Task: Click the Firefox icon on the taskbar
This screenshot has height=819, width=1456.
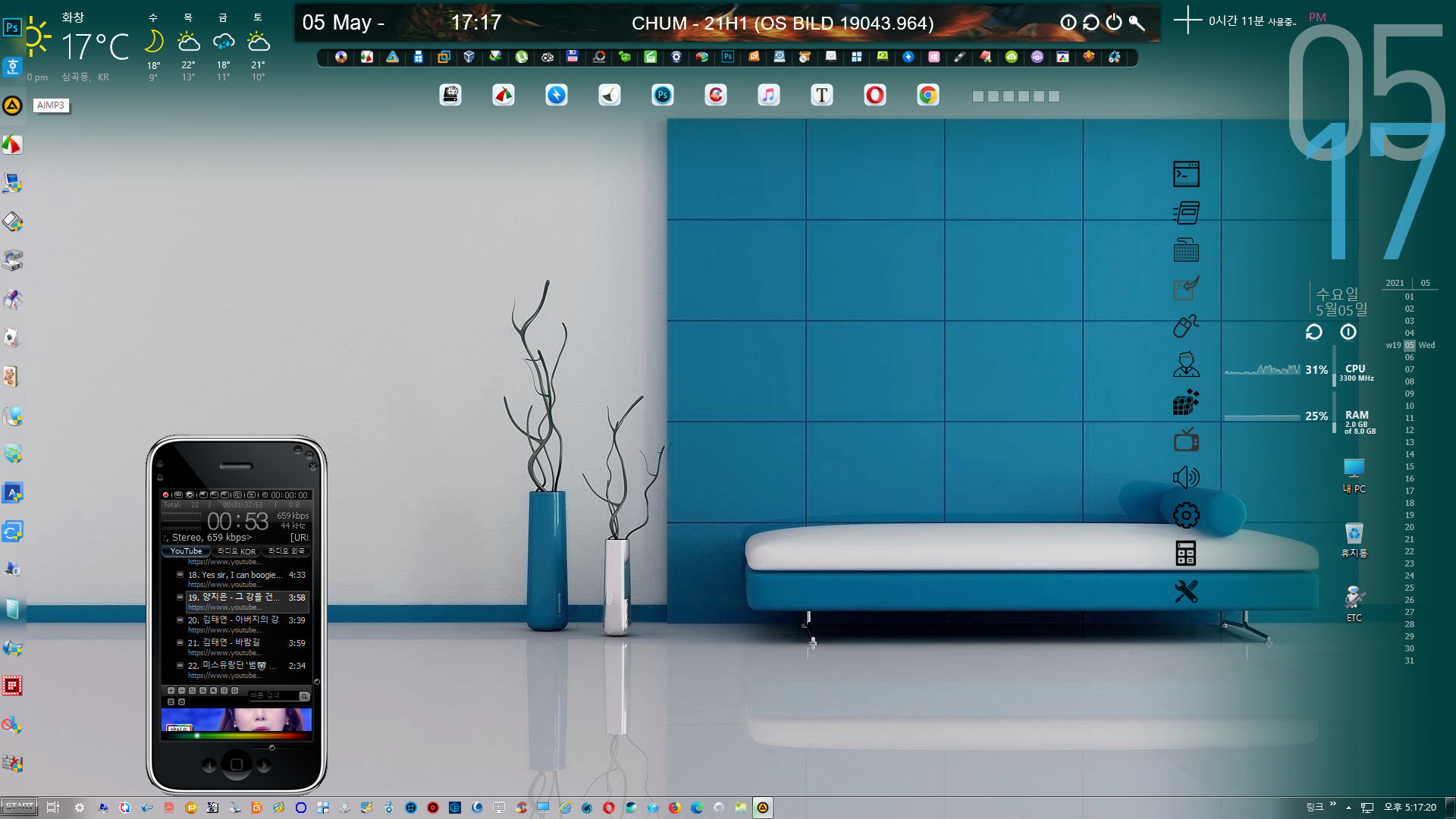Action: coord(674,808)
